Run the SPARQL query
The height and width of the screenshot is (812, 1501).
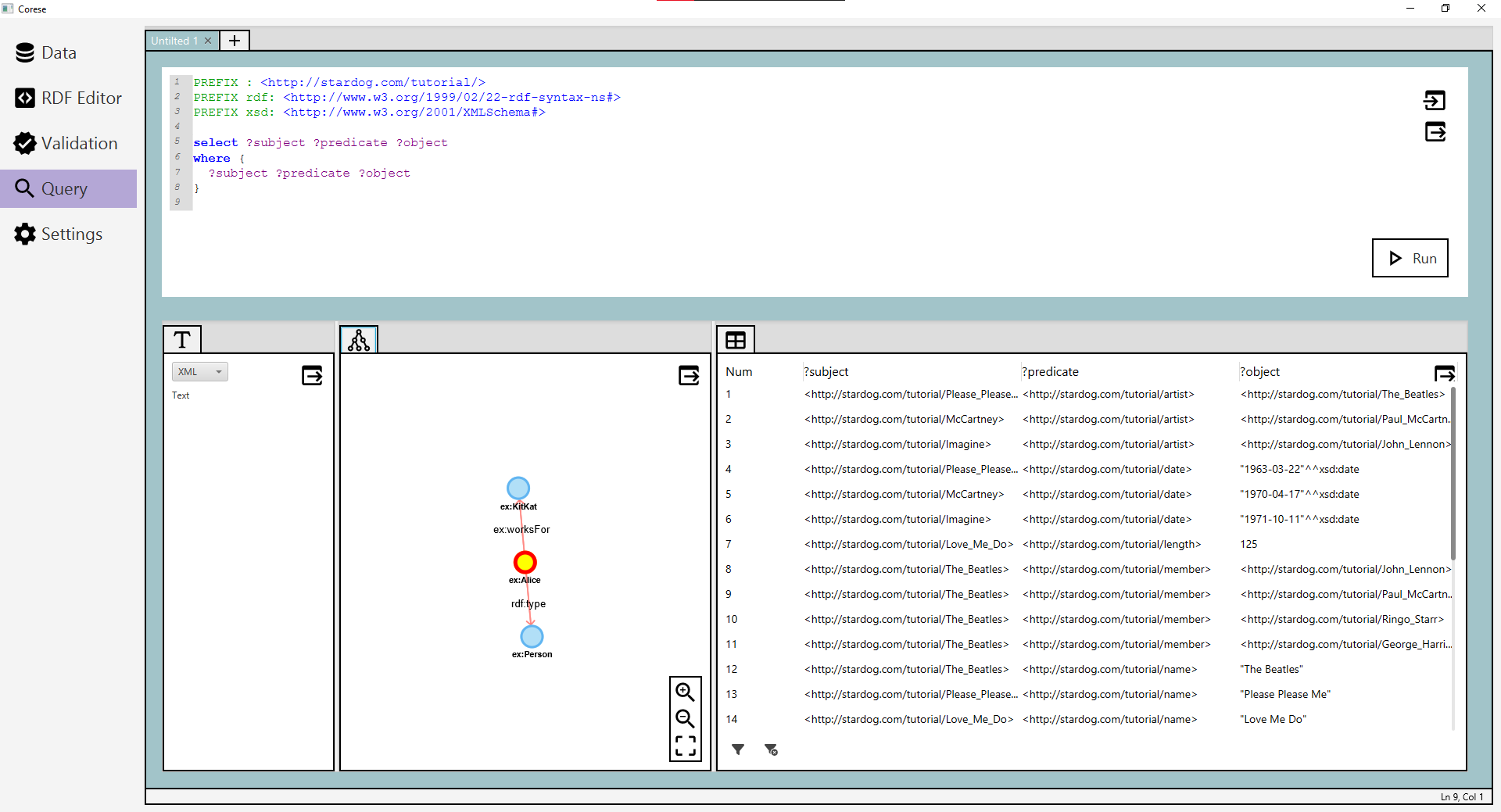(x=1410, y=258)
